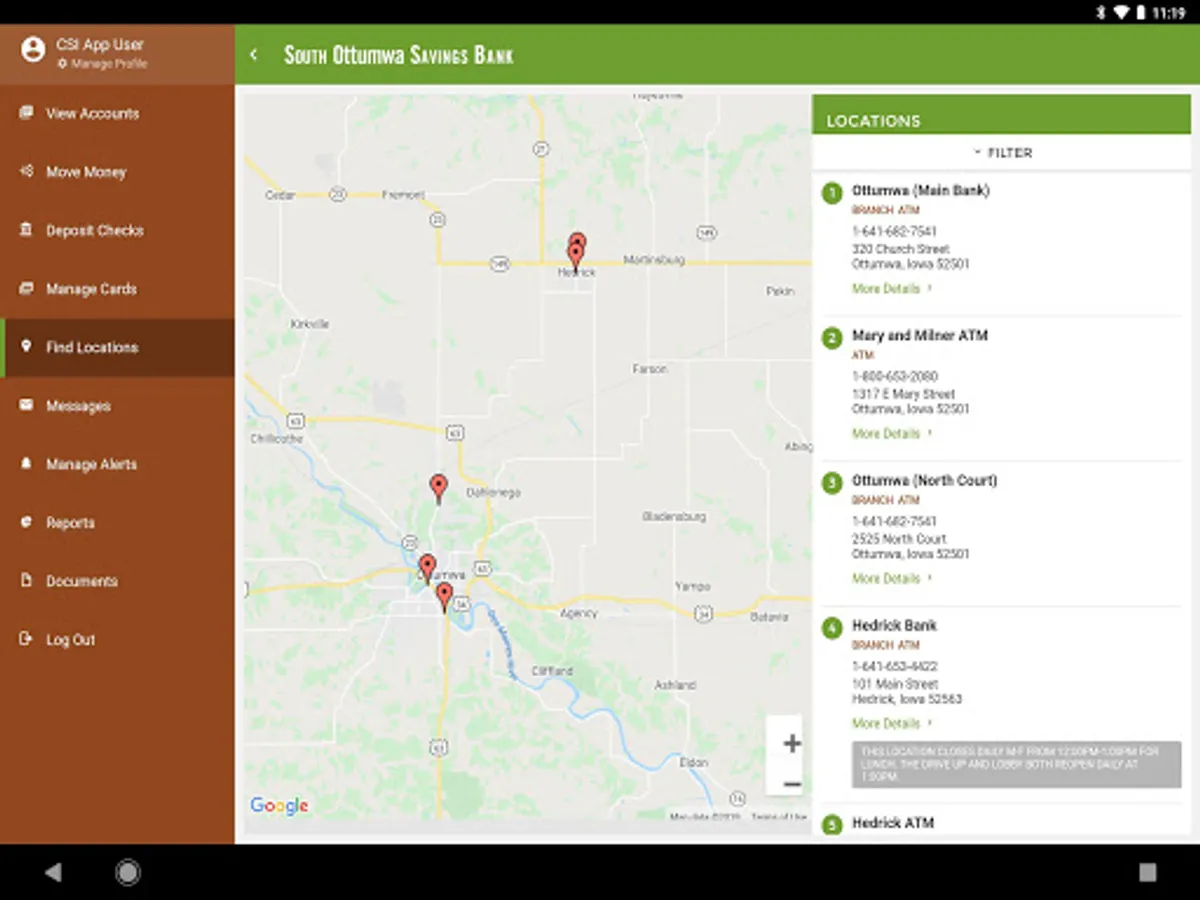The width and height of the screenshot is (1200, 900).
Task: Open More Details for Ottumwa (Main Bank)
Action: 892,289
